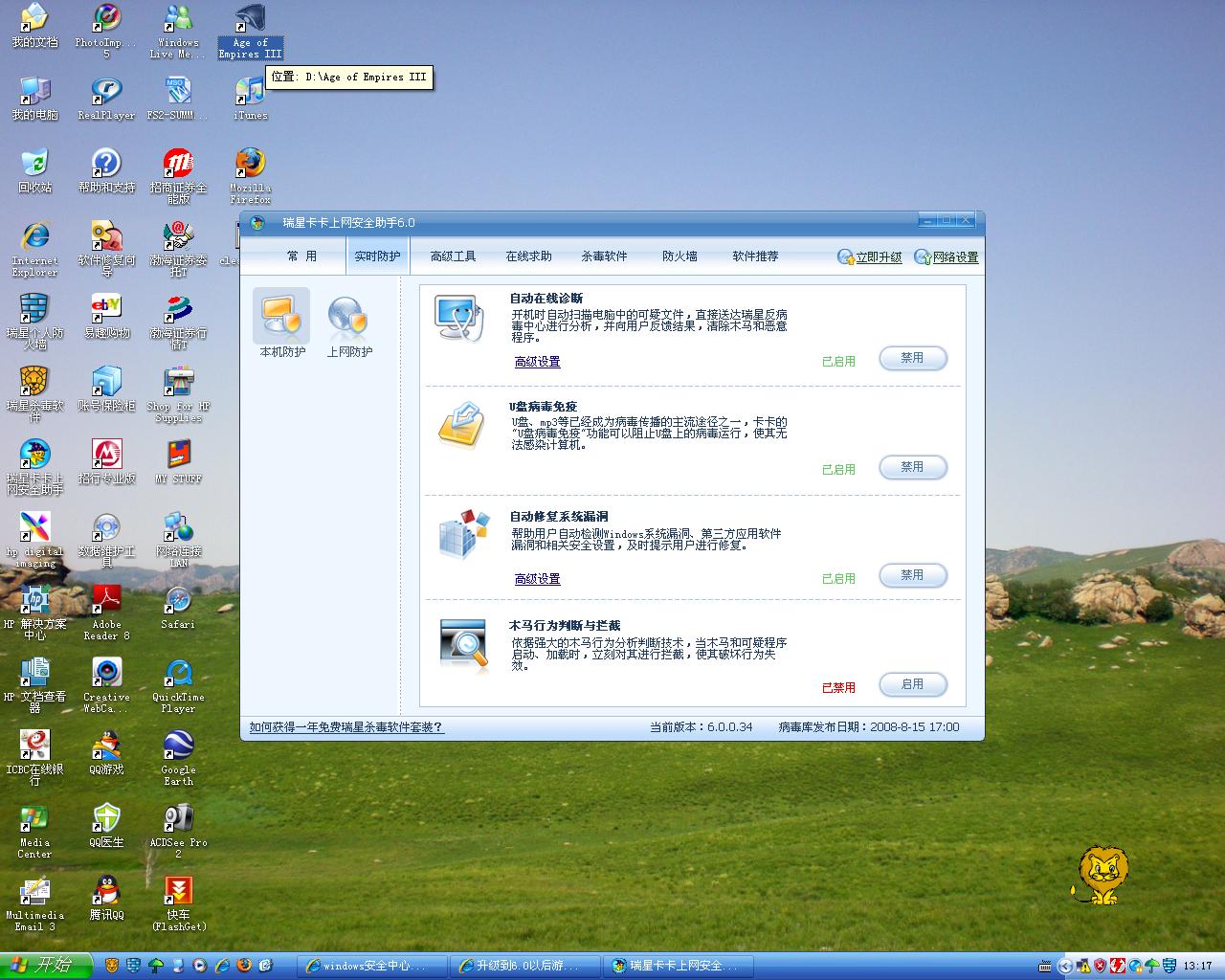Launch Firefox from the quick launch bar

coord(243,966)
